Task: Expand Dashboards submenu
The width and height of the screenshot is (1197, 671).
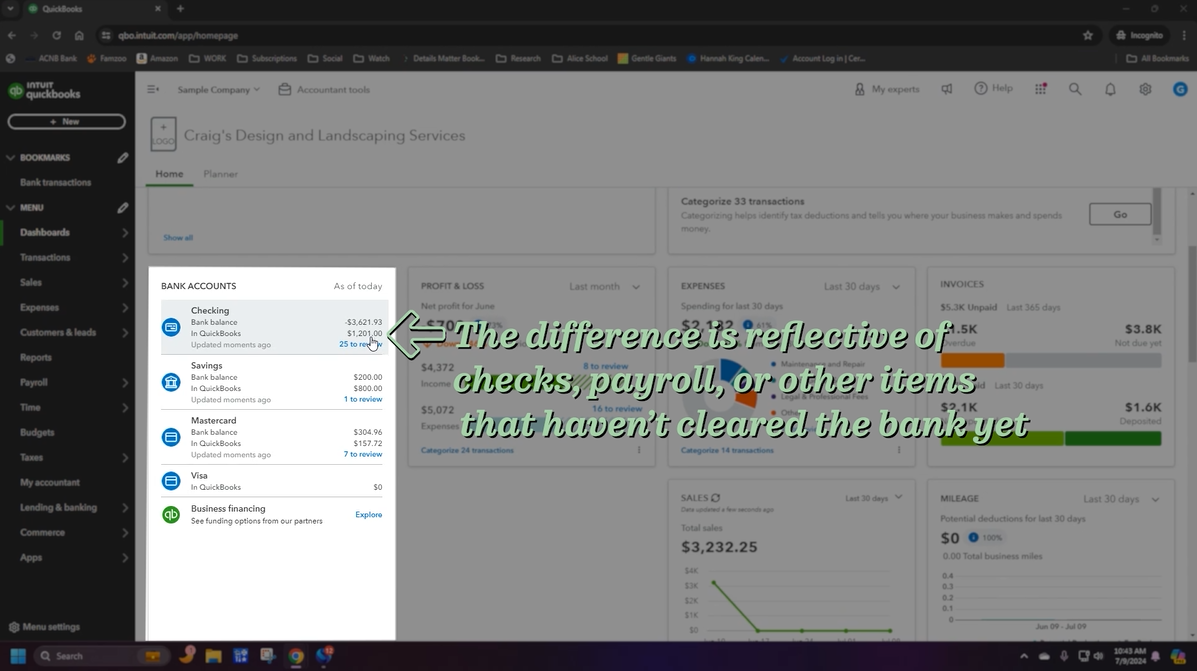Action: [125, 233]
